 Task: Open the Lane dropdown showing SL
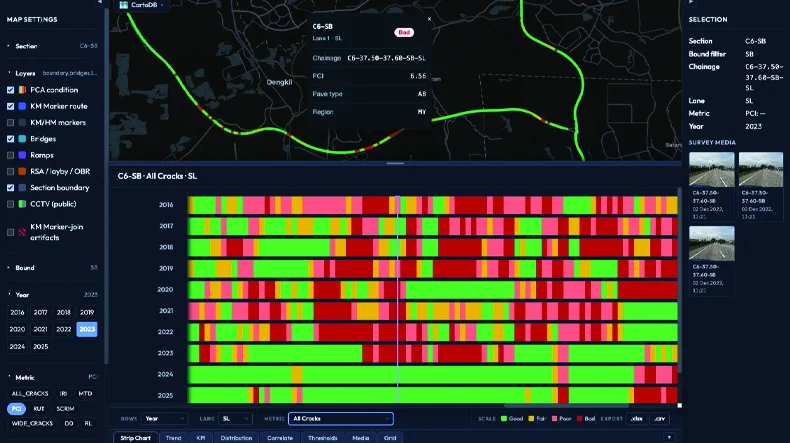236,419
